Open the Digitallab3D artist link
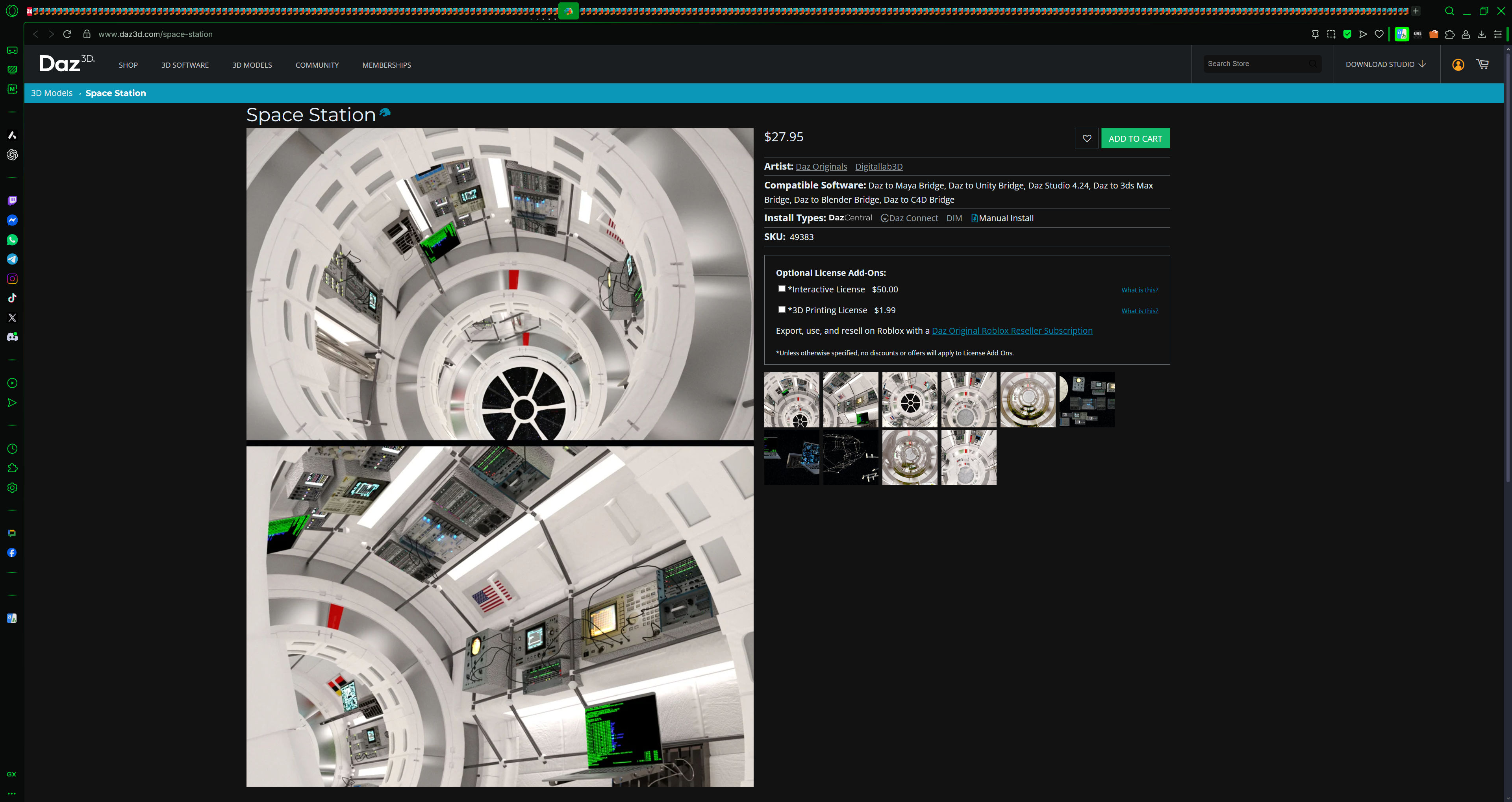The height and width of the screenshot is (802, 1512). (x=879, y=166)
